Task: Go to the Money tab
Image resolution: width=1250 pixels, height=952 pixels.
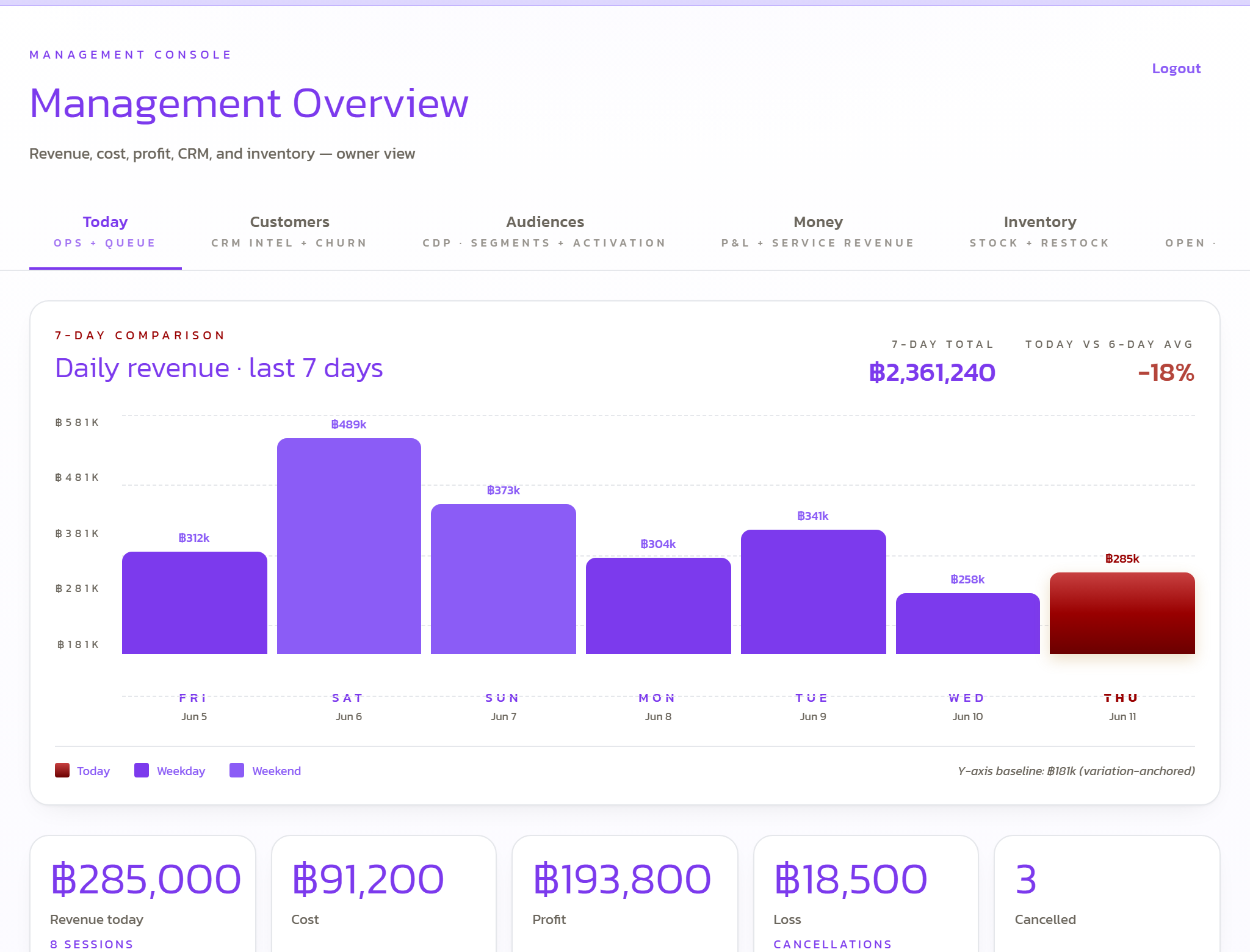Action: (818, 232)
